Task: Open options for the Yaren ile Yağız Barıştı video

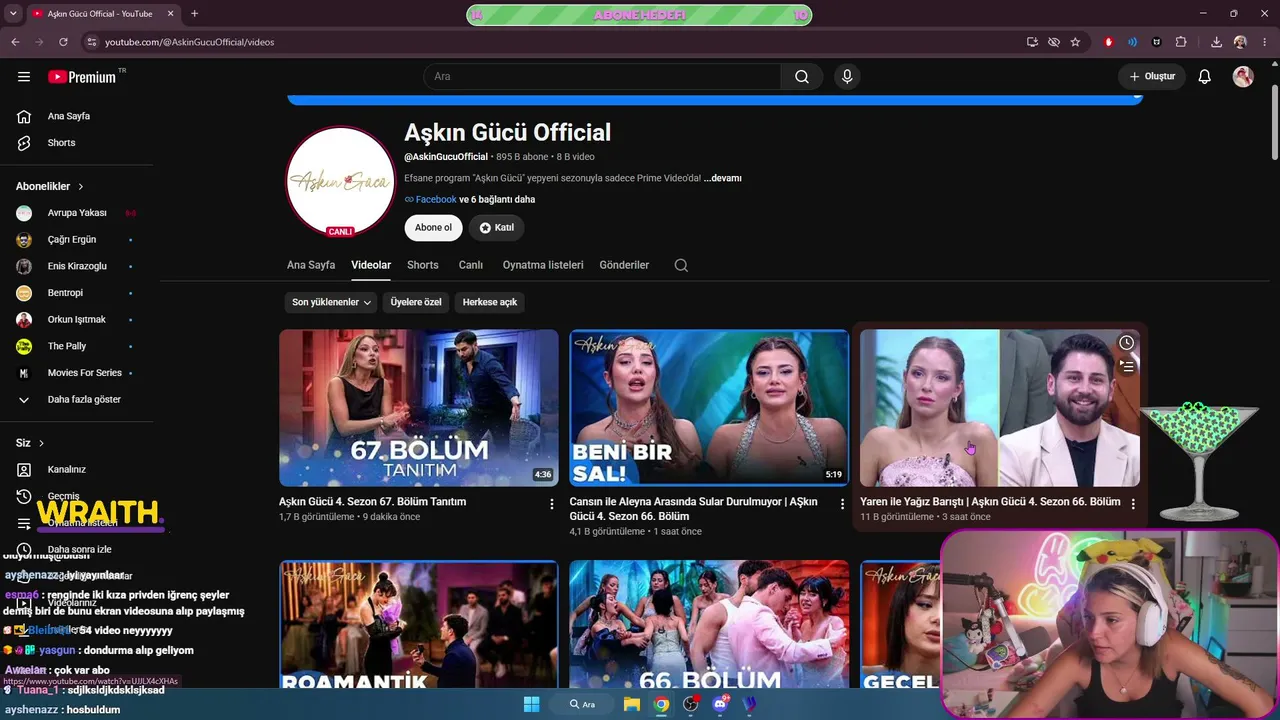Action: click(1133, 504)
